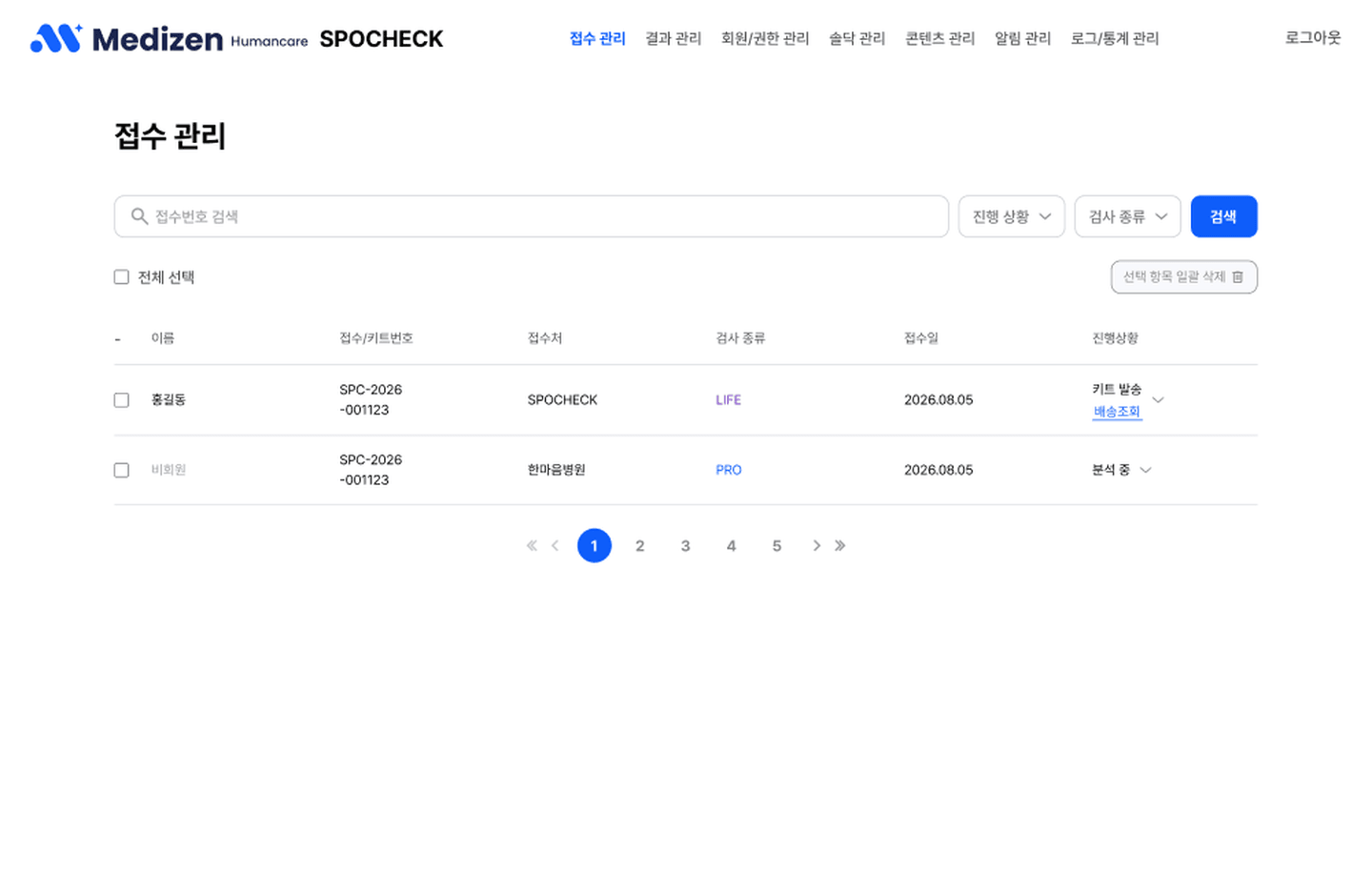Expand status dropdown for 키트 발송 row

point(1159,399)
